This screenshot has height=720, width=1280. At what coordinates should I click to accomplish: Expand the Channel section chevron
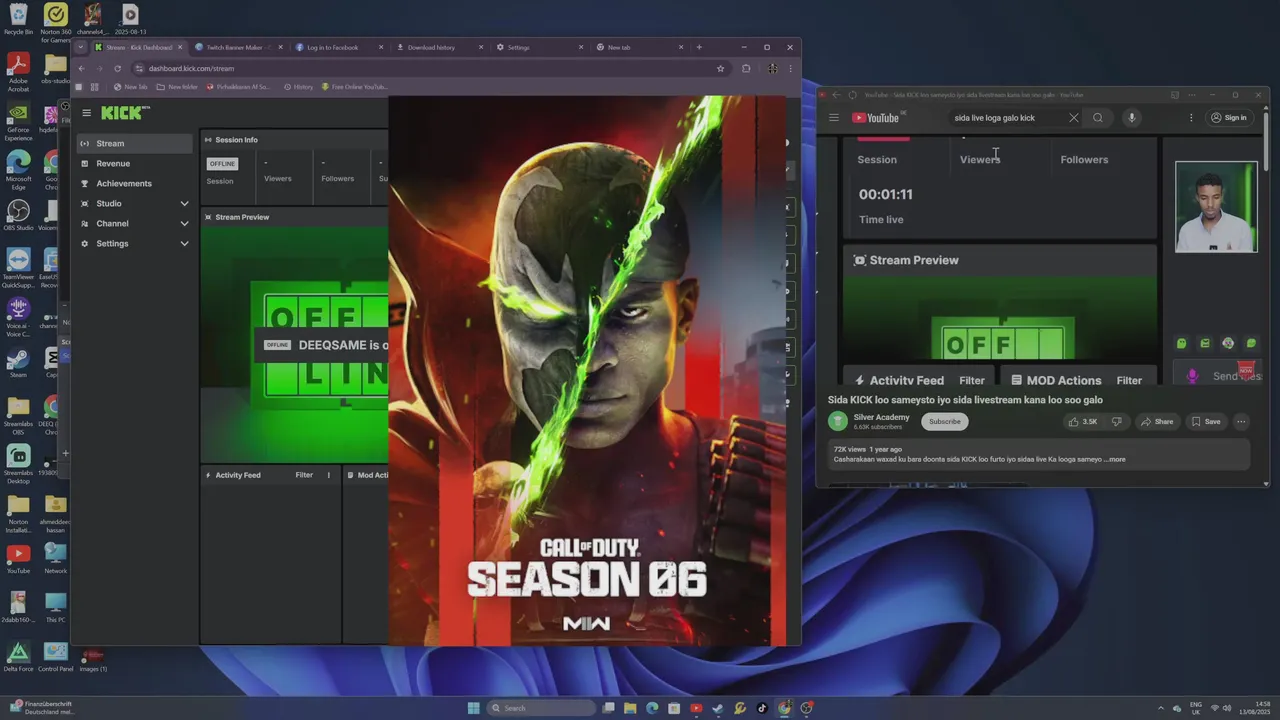click(x=184, y=223)
